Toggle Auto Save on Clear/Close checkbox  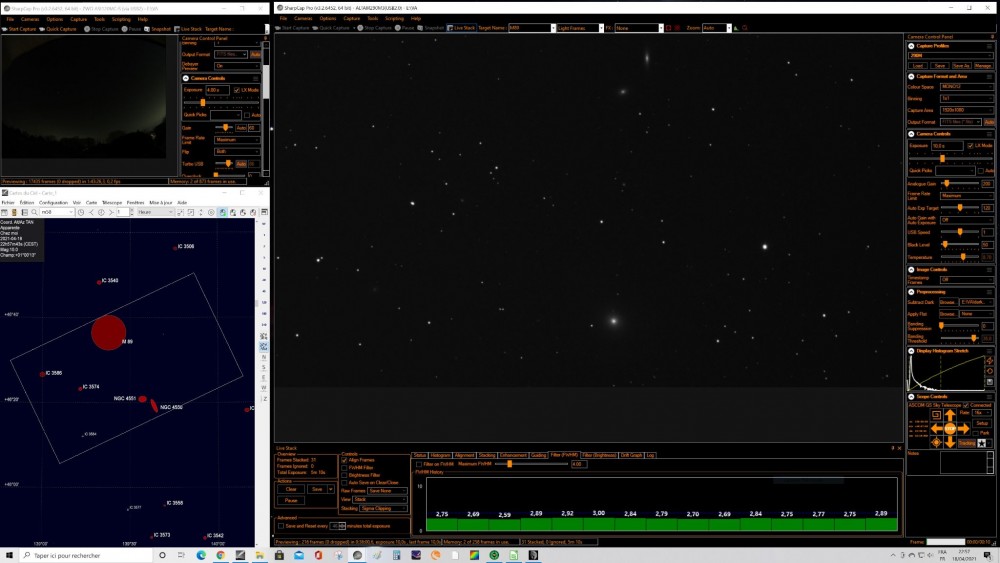point(344,483)
